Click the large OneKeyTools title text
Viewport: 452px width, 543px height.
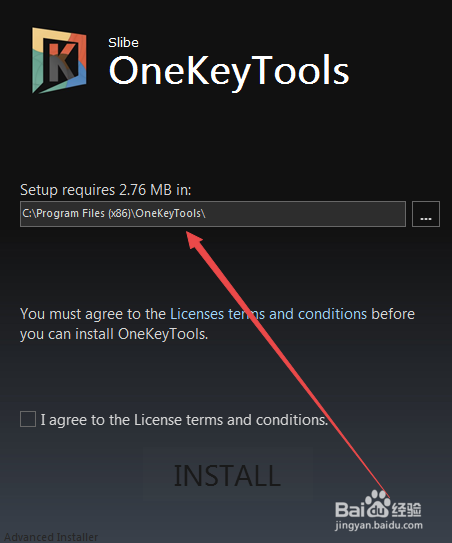pos(229,72)
